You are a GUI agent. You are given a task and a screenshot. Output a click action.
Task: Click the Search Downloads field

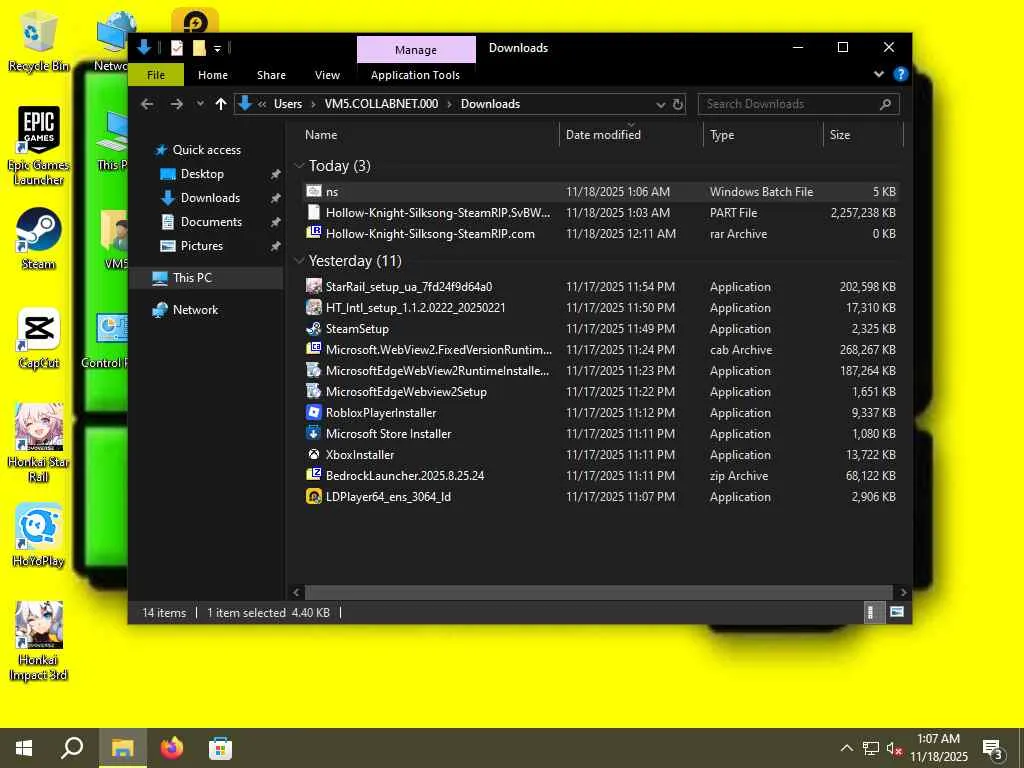coord(798,104)
